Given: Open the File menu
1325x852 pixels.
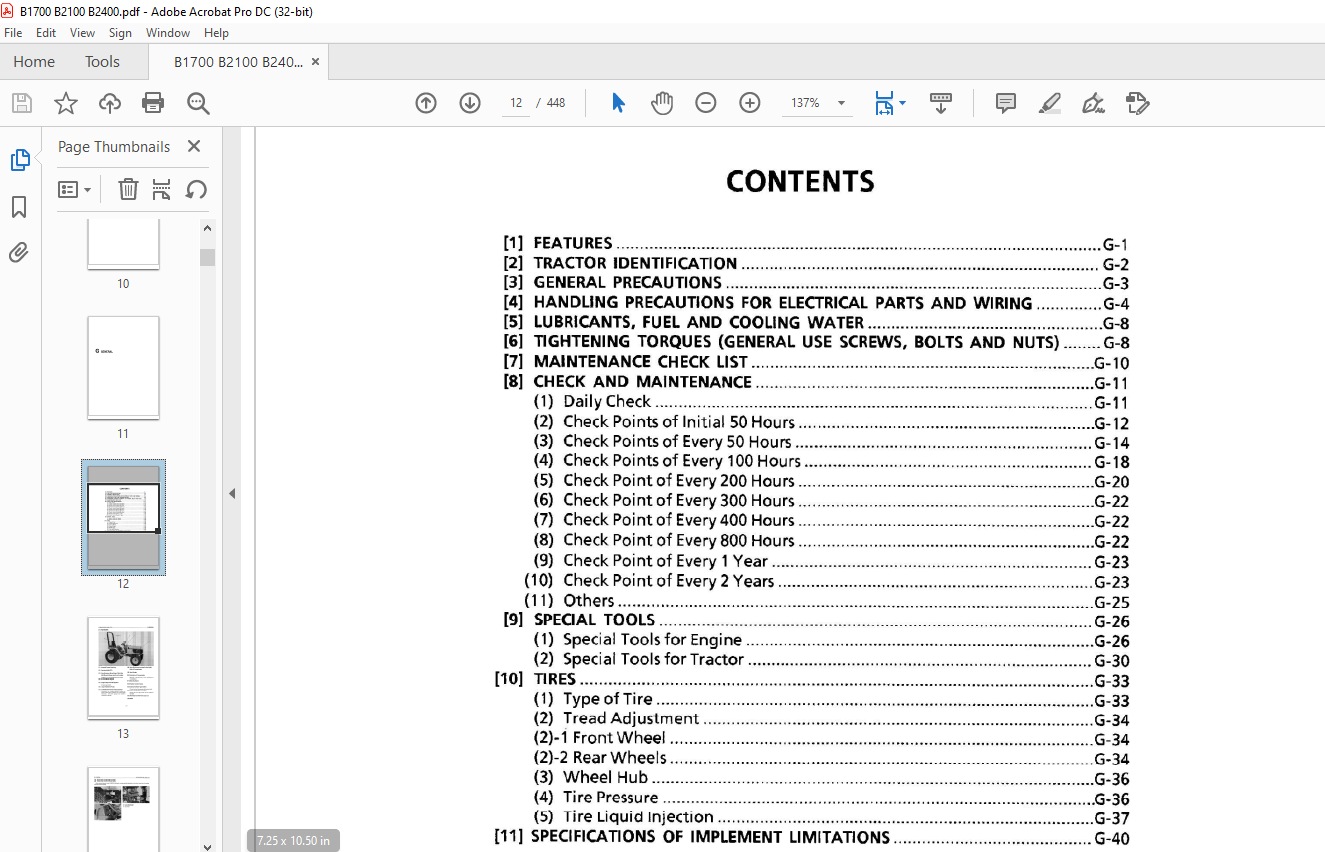Looking at the screenshot, I should coord(13,33).
